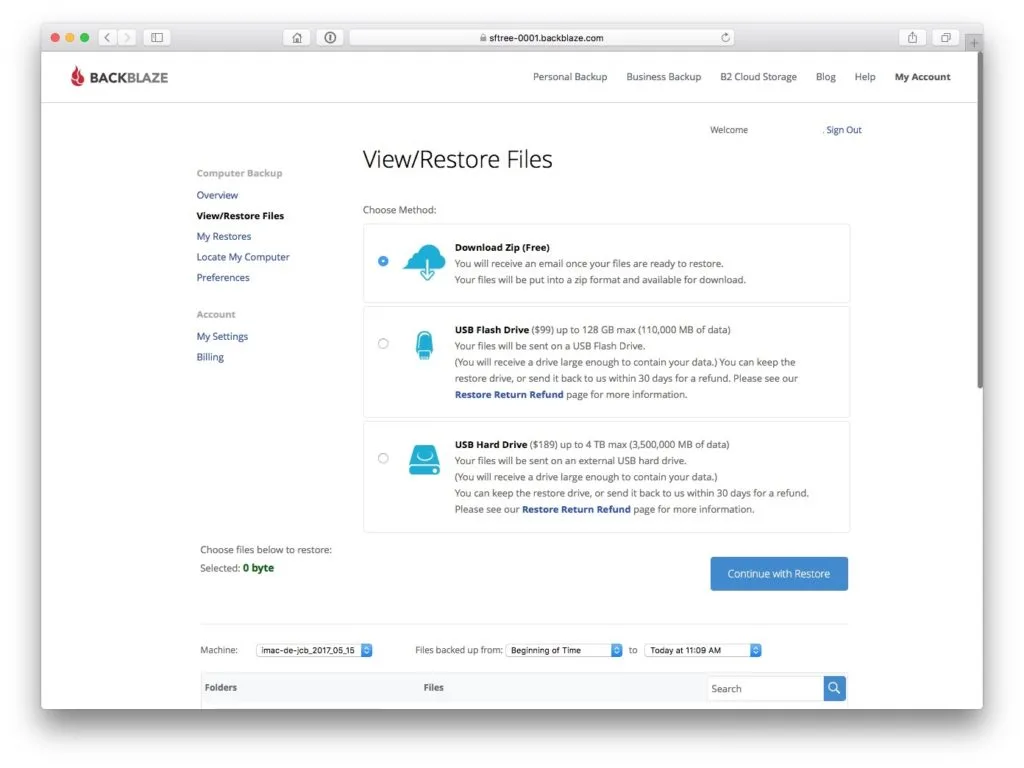This screenshot has height=768, width=1024.
Task: Open Locate My Computer in sidebar
Action: tap(242, 257)
